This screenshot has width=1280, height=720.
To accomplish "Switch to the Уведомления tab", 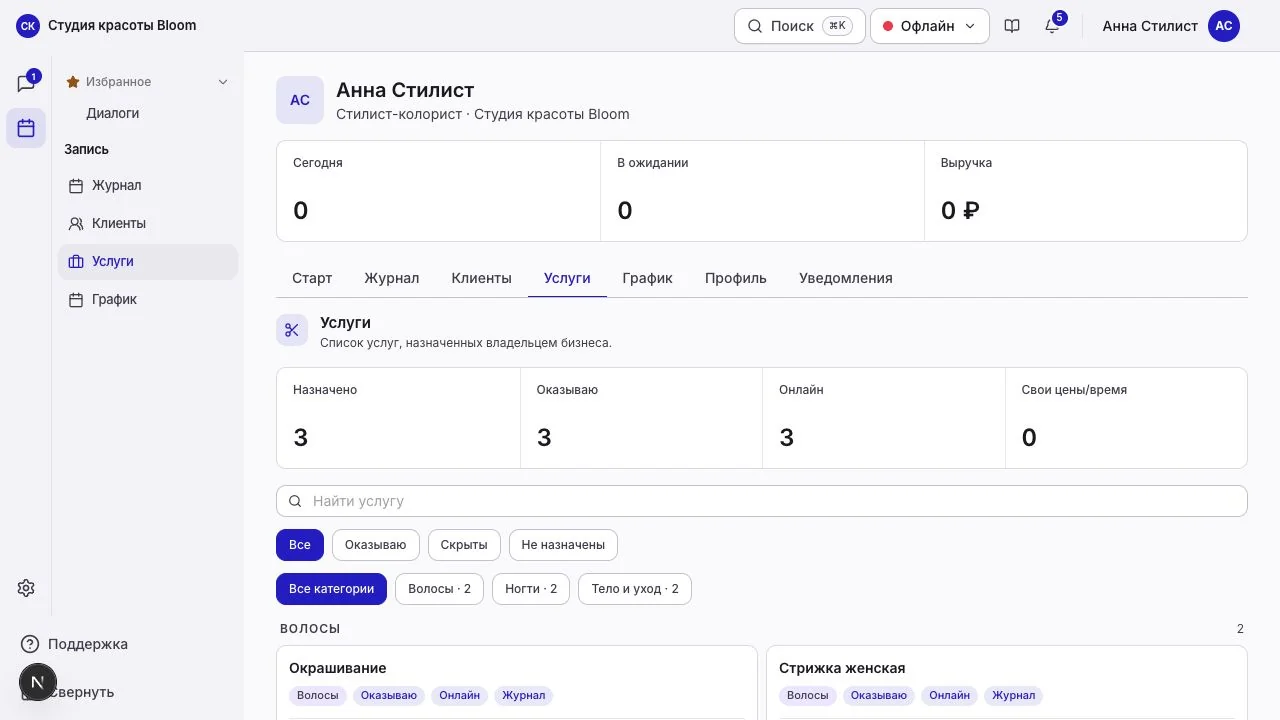I will (846, 278).
